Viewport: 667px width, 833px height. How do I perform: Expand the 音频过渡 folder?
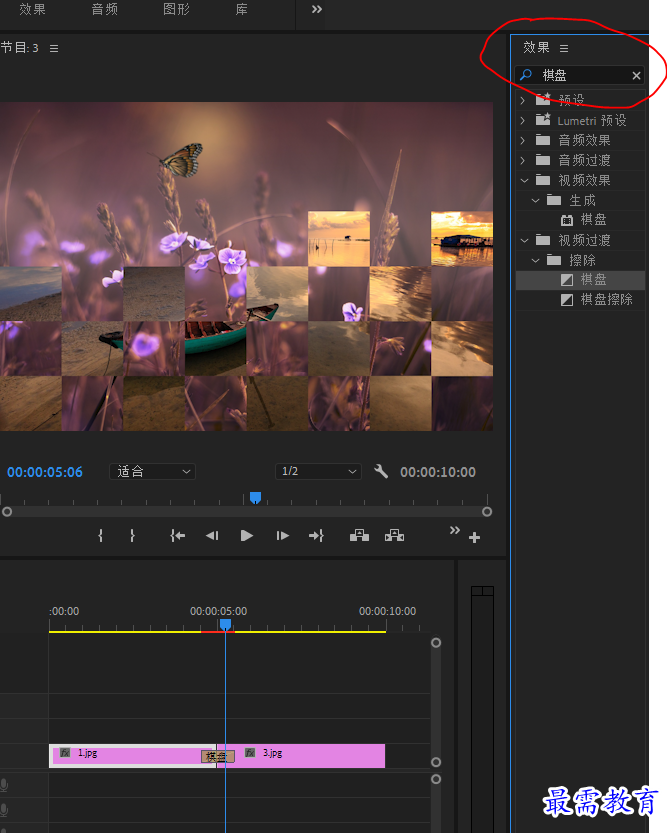[523, 160]
